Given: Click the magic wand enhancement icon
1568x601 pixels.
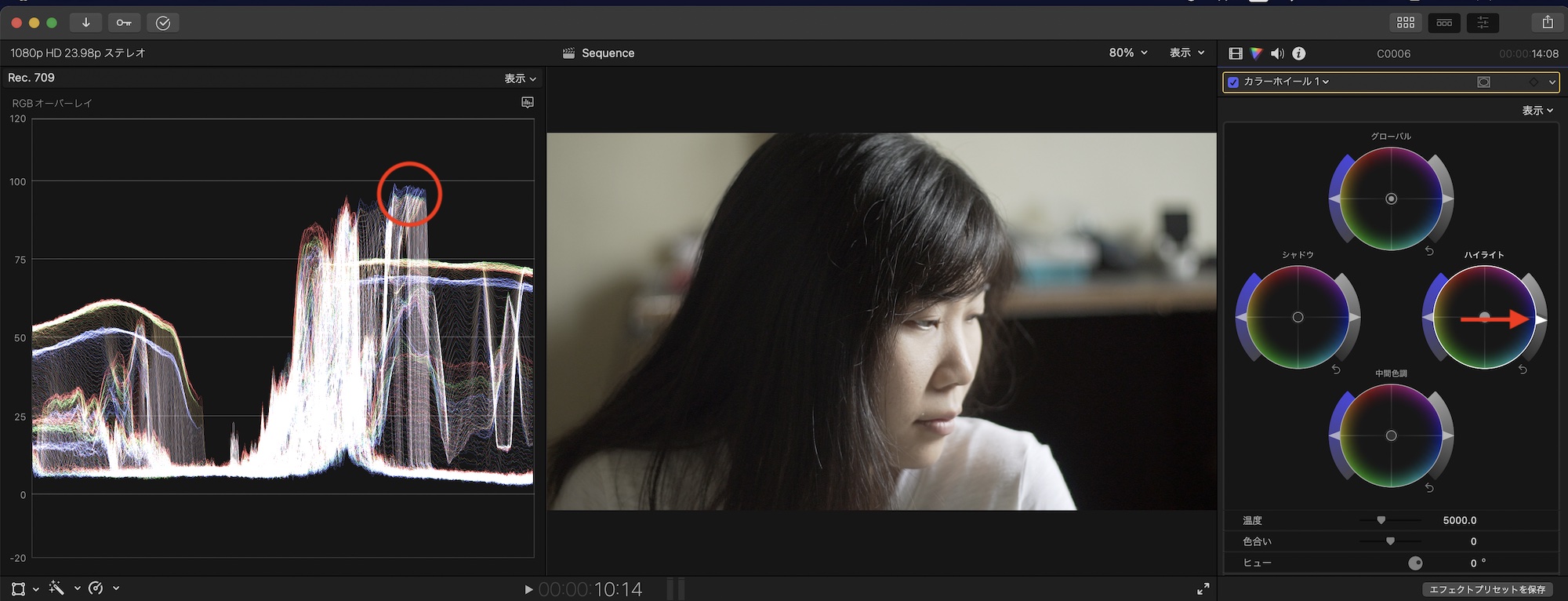Looking at the screenshot, I should pyautogui.click(x=56, y=588).
